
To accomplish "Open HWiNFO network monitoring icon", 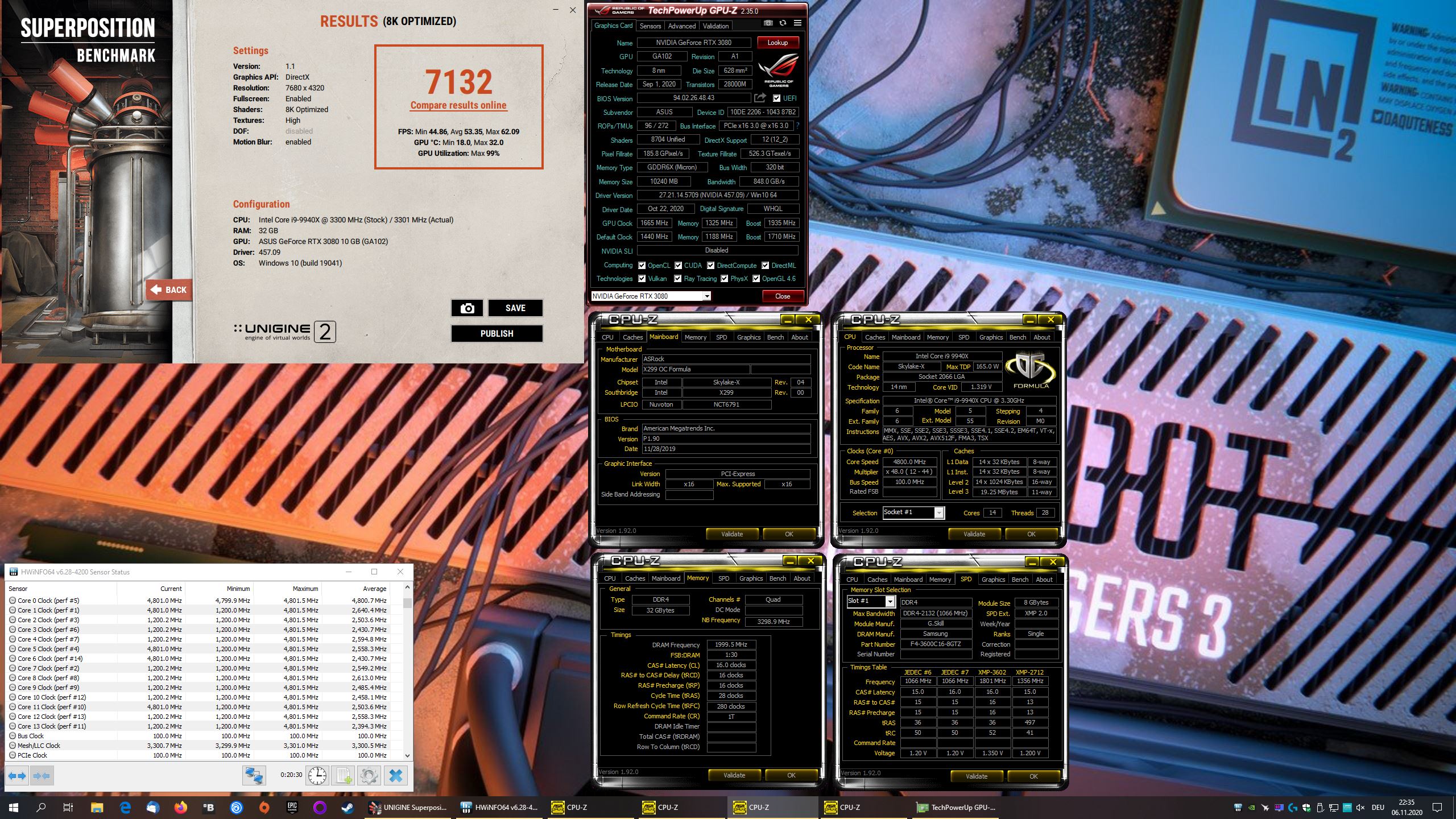I will (x=254, y=775).
